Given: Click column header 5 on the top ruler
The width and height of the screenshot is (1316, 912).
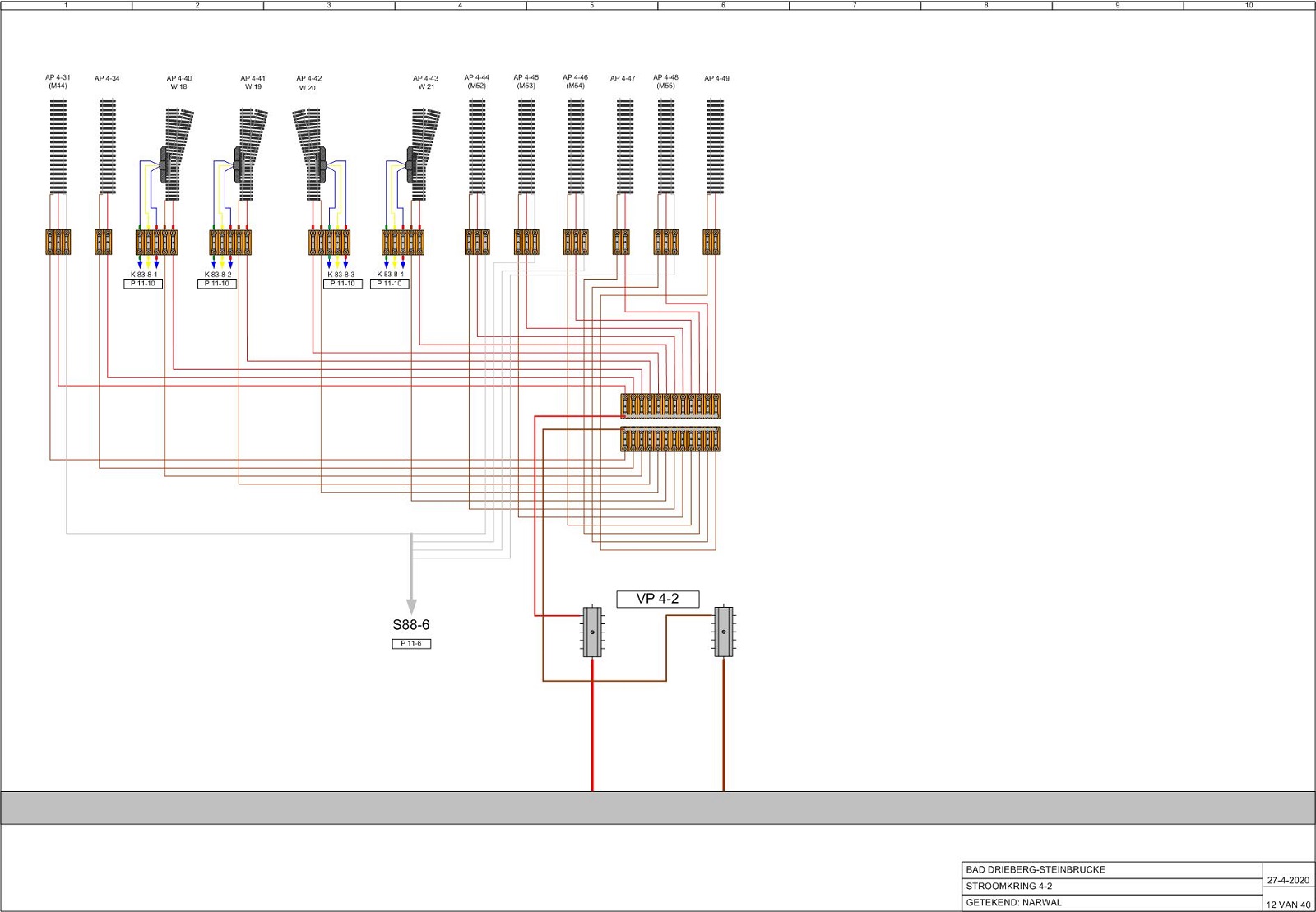Looking at the screenshot, I should [x=591, y=5].
